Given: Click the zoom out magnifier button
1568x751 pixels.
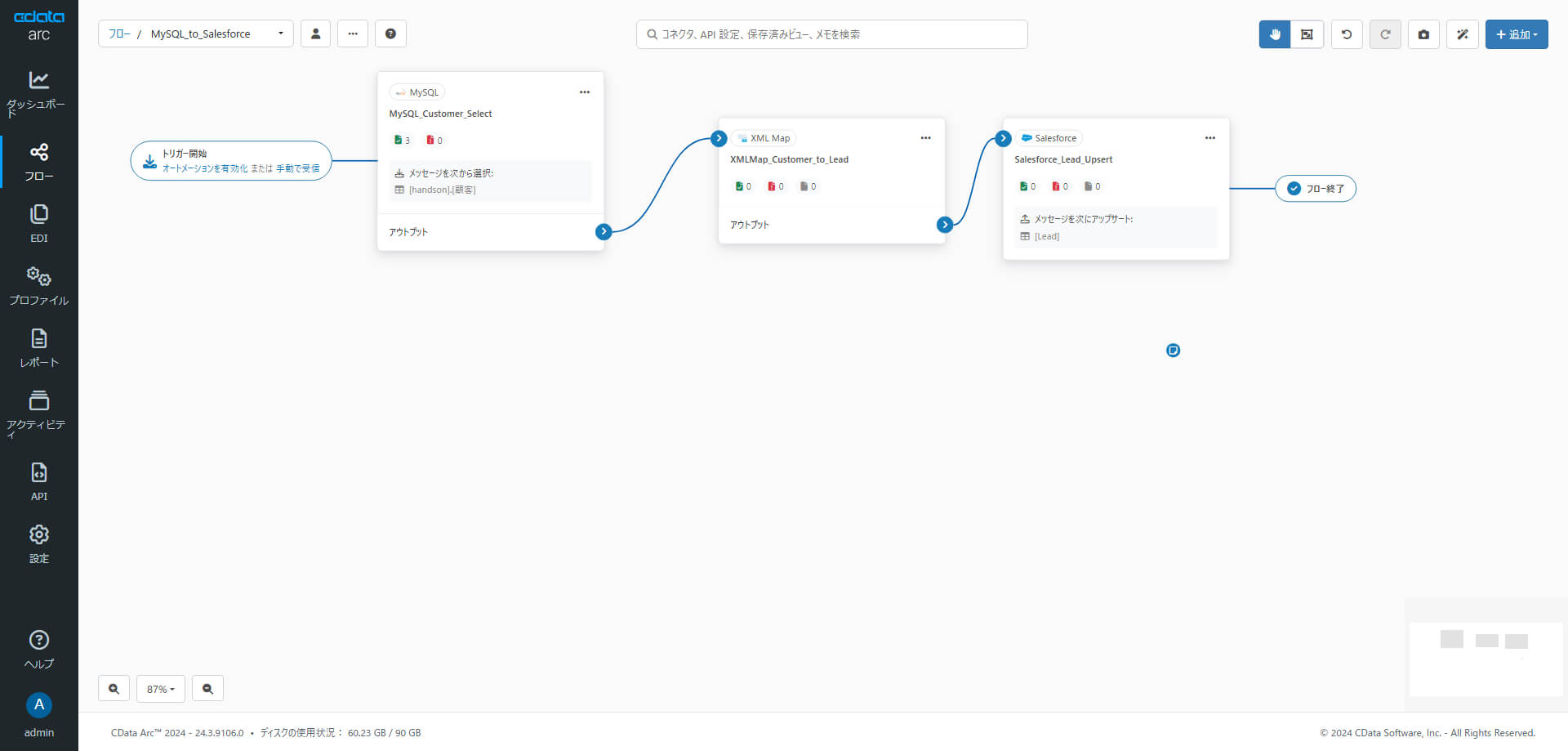Looking at the screenshot, I should (207, 689).
